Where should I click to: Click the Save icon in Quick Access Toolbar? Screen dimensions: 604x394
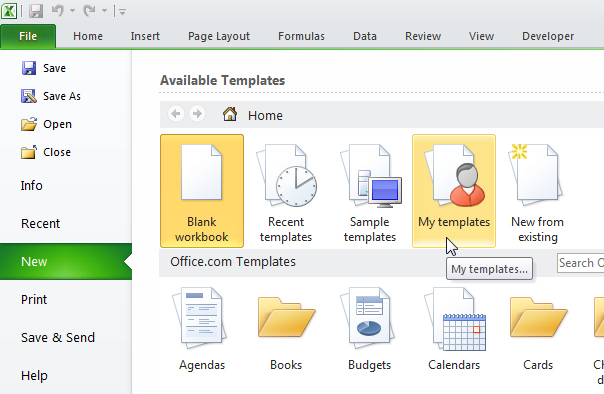pos(36,11)
